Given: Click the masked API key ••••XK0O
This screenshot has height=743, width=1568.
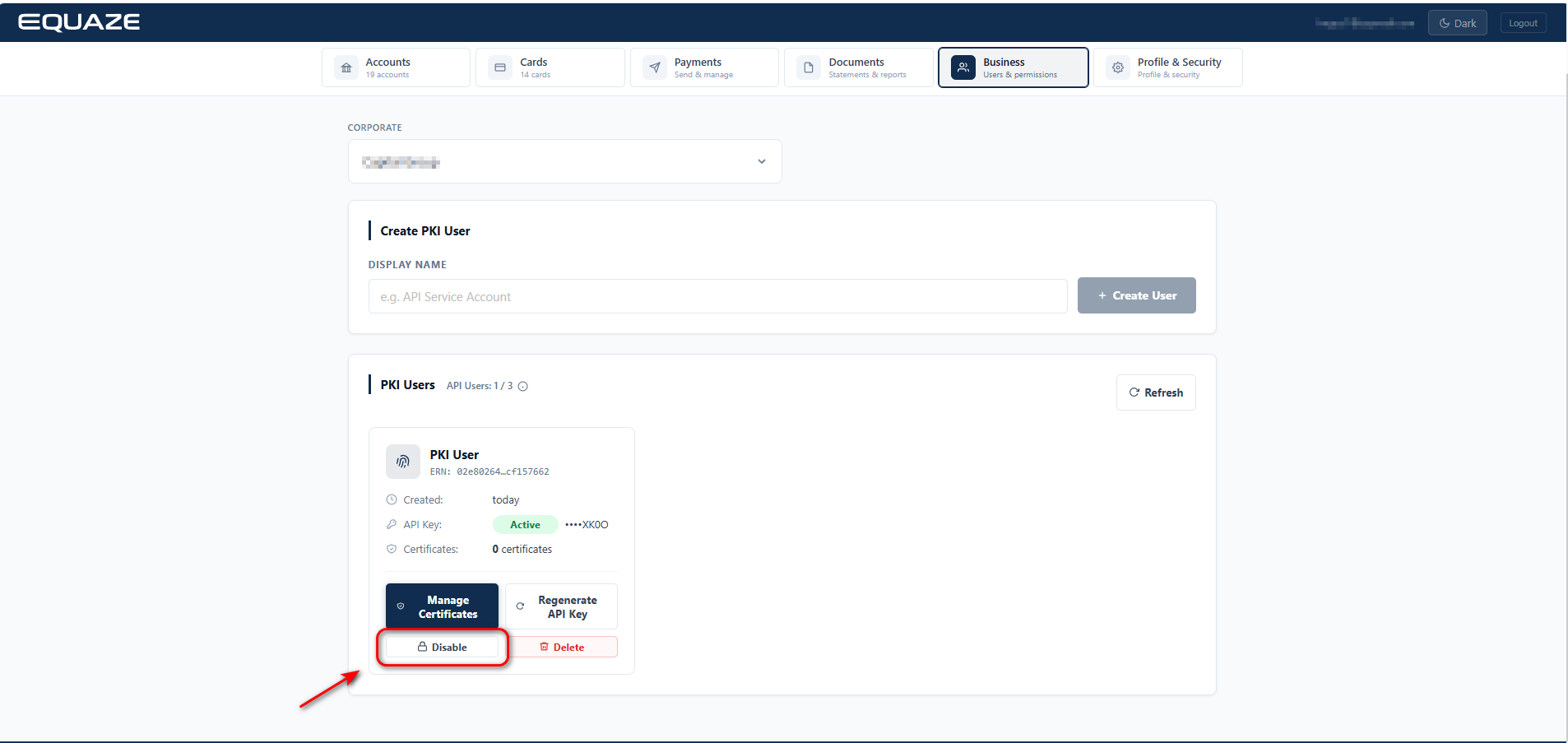Looking at the screenshot, I should 587,524.
